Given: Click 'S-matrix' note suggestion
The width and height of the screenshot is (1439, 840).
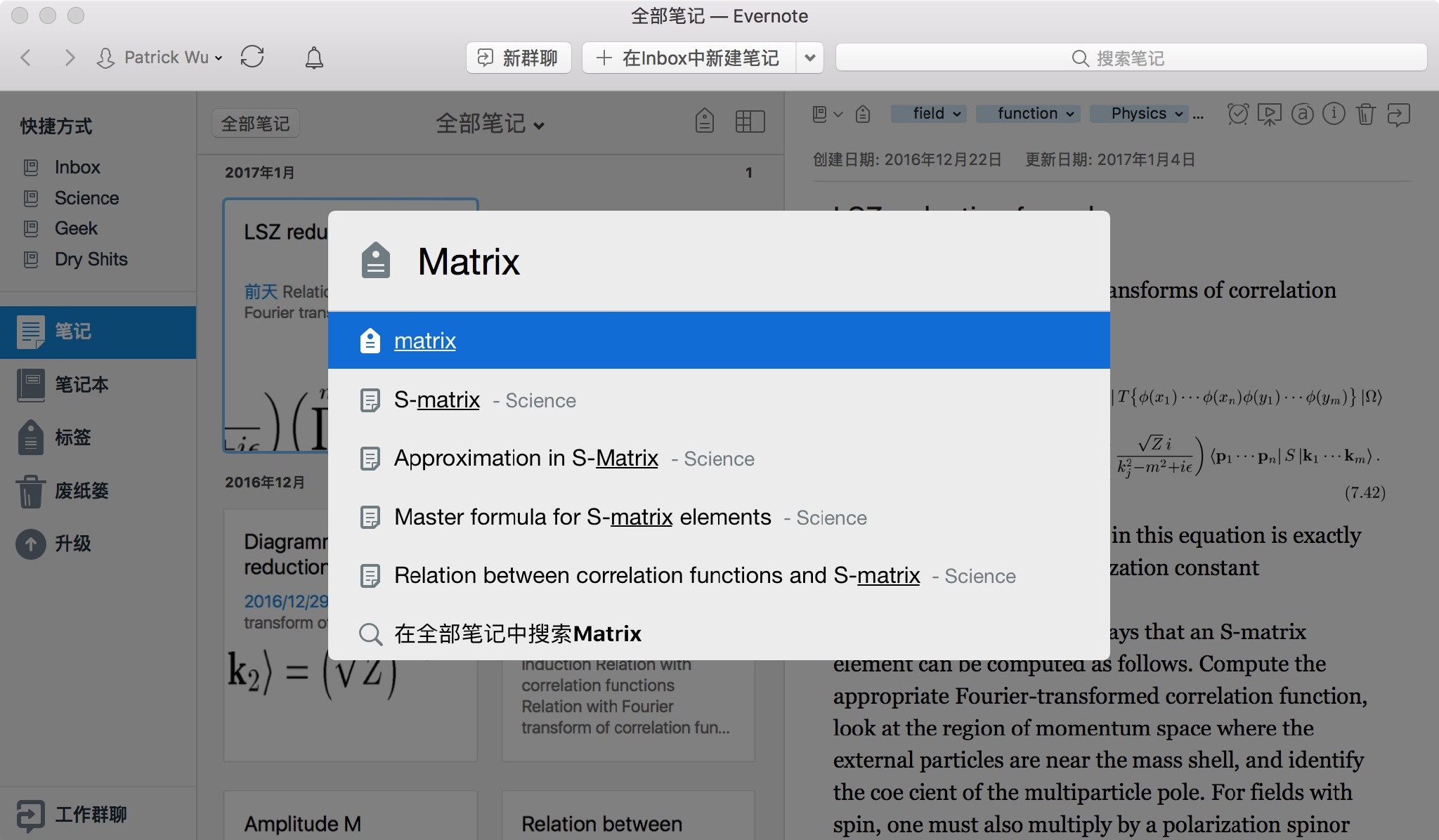Looking at the screenshot, I should pyautogui.click(x=437, y=399).
